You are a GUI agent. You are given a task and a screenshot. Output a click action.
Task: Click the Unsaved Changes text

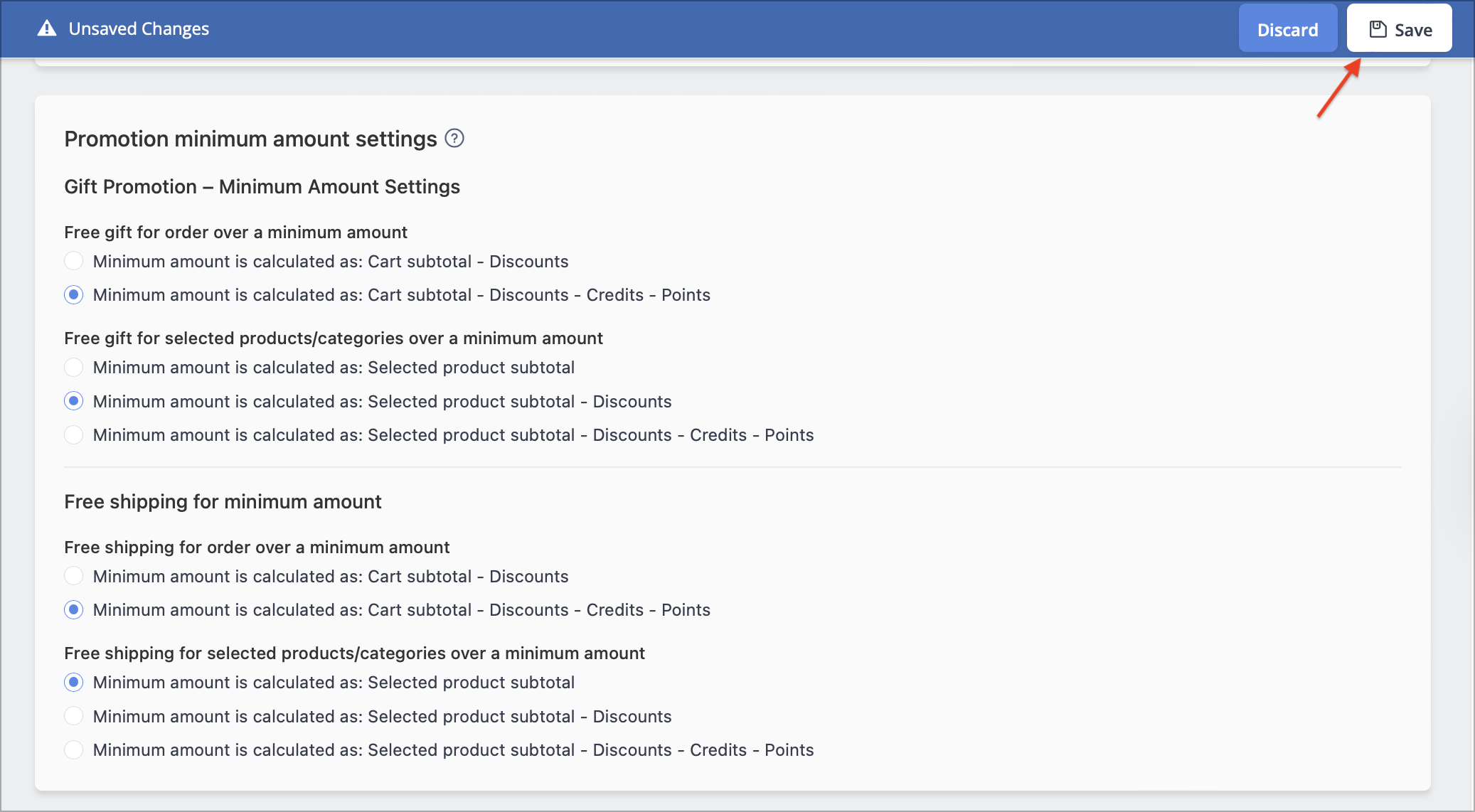click(x=139, y=28)
